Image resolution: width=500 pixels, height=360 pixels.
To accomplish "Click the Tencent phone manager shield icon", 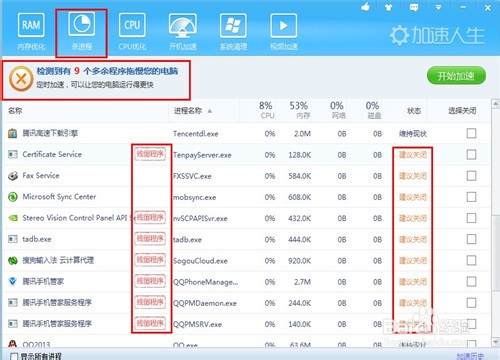I will 13,281.
